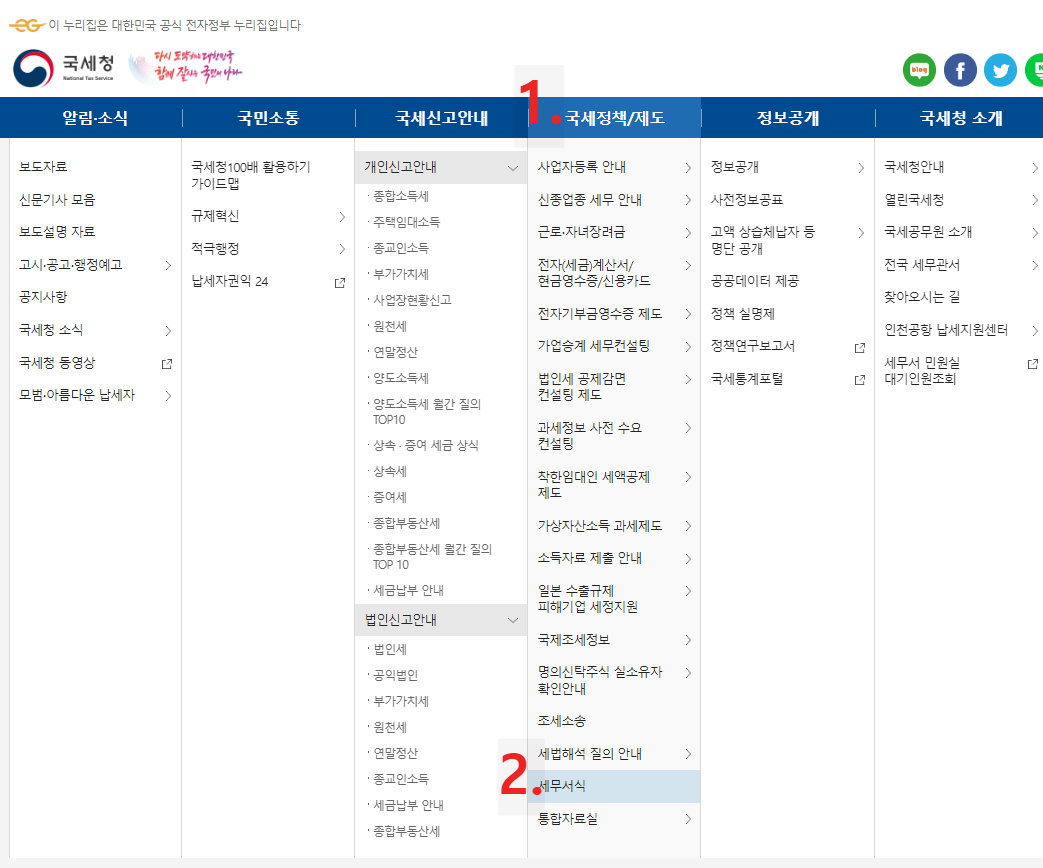The image size is (1043, 868).
Task: Expand arrow next to 규제혁신
Action: pyautogui.click(x=342, y=217)
